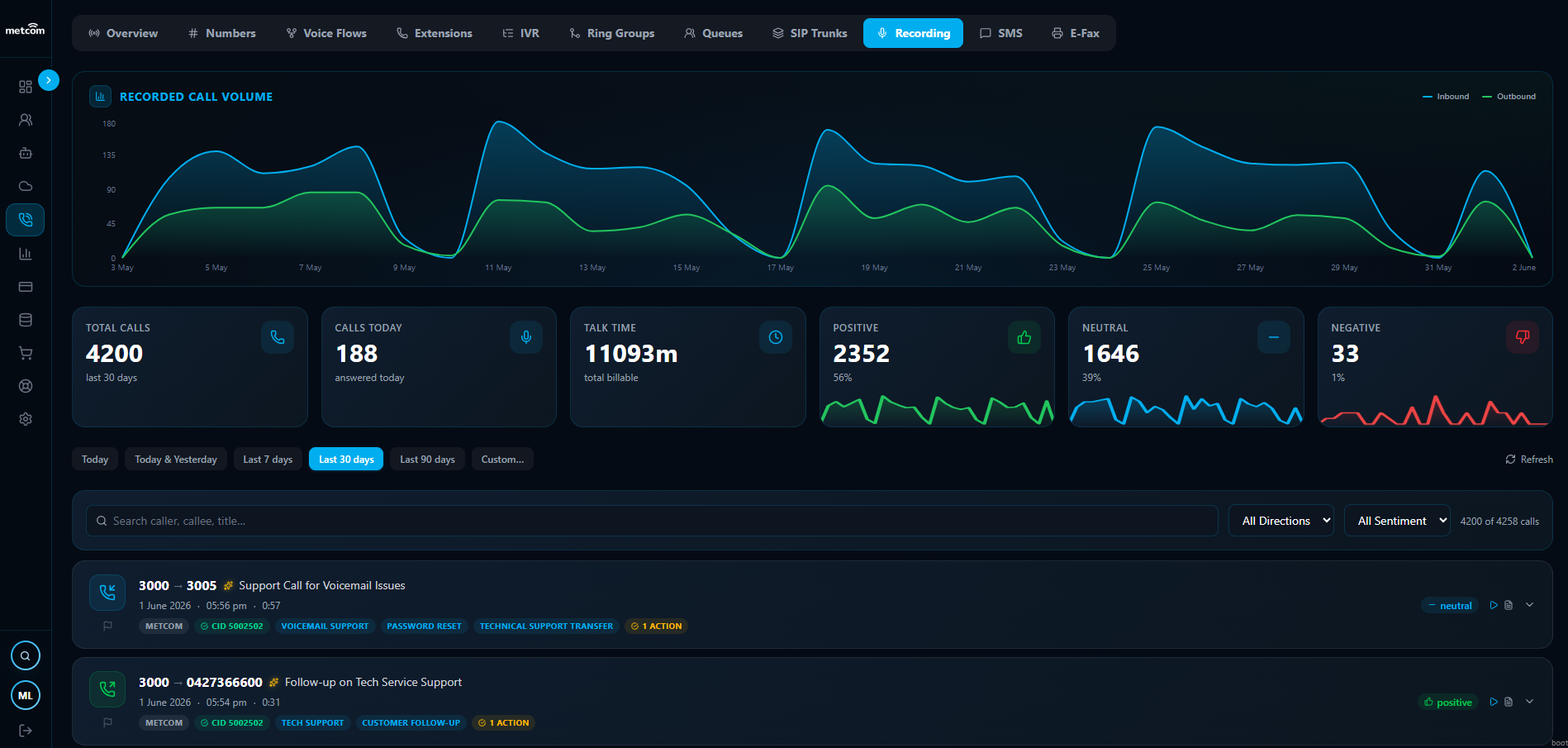
Task: Toggle the Inbound series in chart legend
Action: tap(1446, 97)
